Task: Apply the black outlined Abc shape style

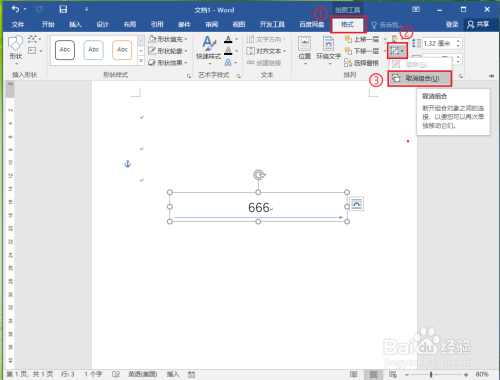Action: (65, 50)
